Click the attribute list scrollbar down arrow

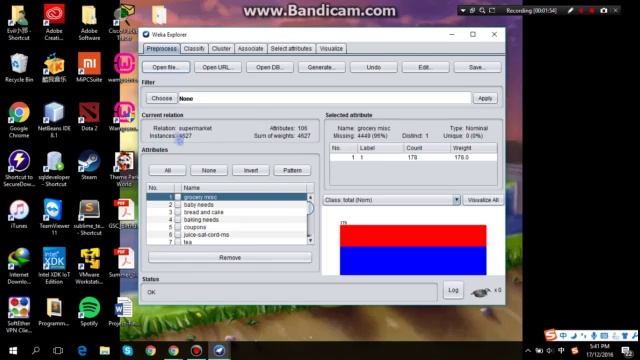coord(310,241)
